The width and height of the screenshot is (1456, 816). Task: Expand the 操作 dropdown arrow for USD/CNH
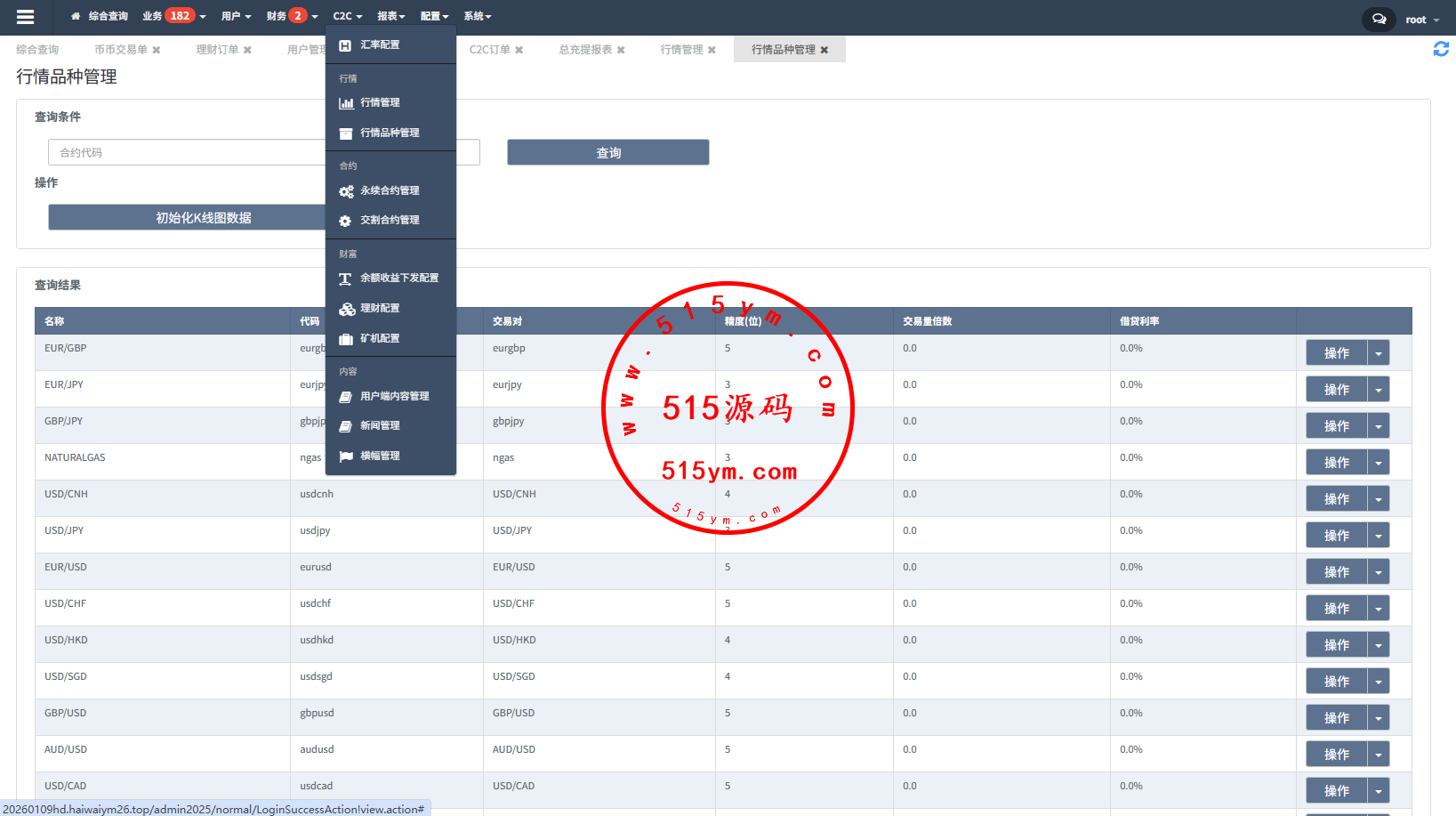pos(1378,499)
